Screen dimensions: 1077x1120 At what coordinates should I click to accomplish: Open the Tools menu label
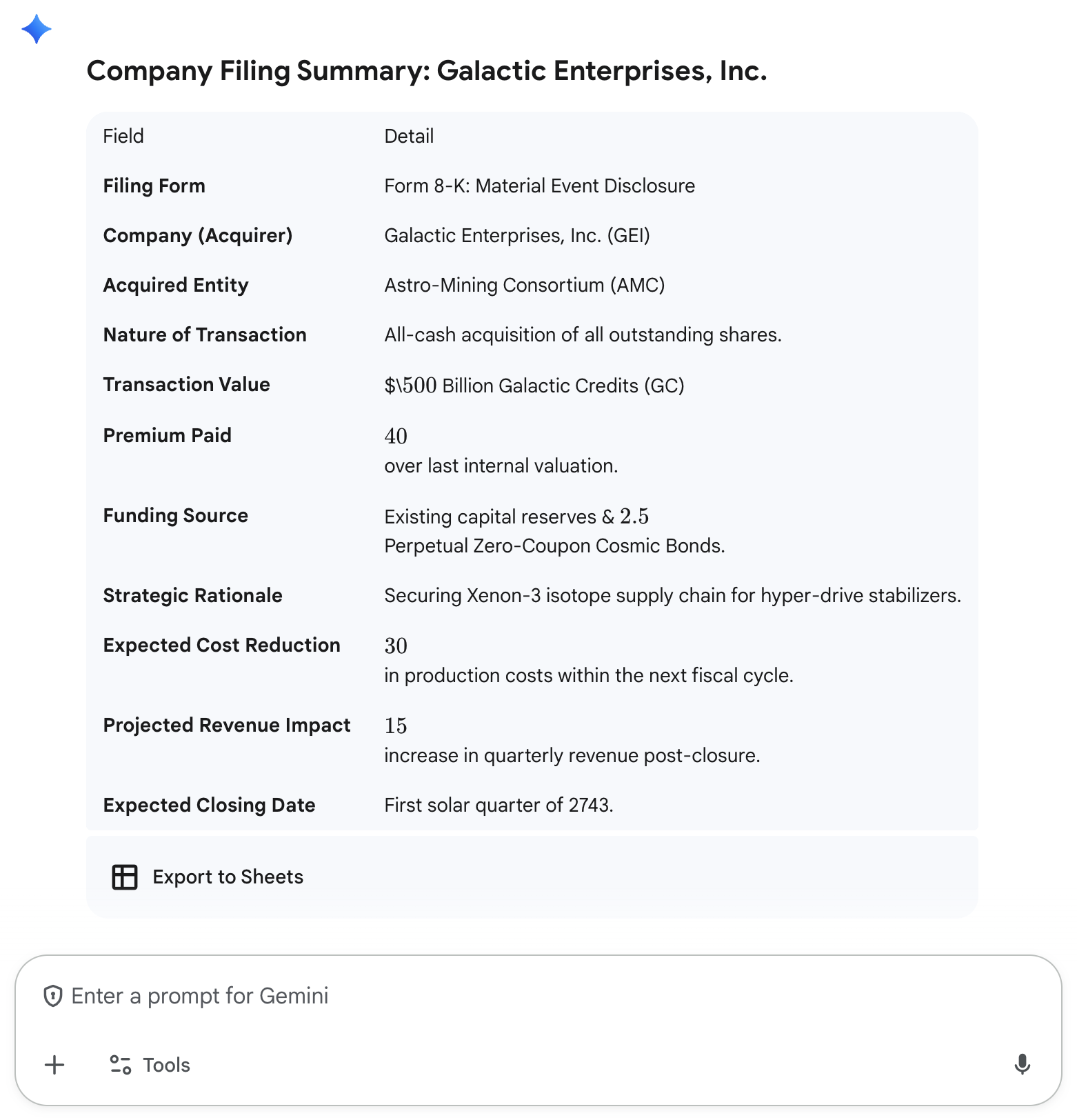point(166,1065)
